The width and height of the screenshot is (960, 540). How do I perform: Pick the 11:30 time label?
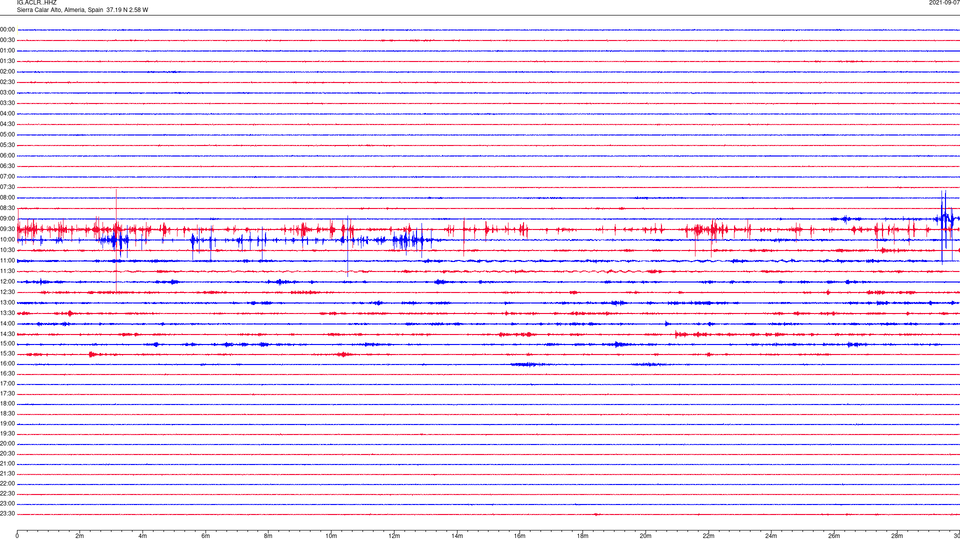click(7, 272)
